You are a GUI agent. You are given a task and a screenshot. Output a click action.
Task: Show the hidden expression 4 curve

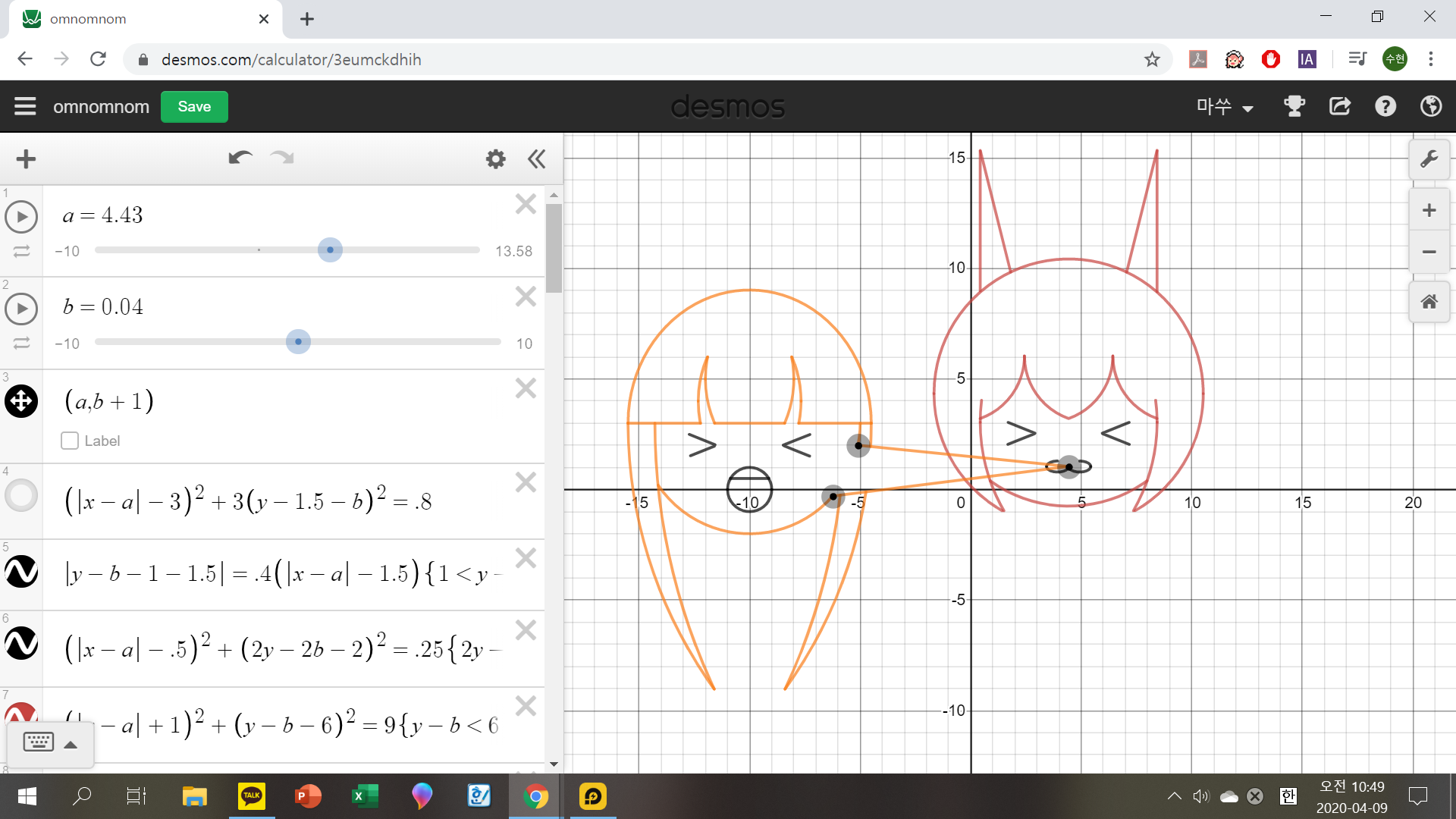point(21,496)
